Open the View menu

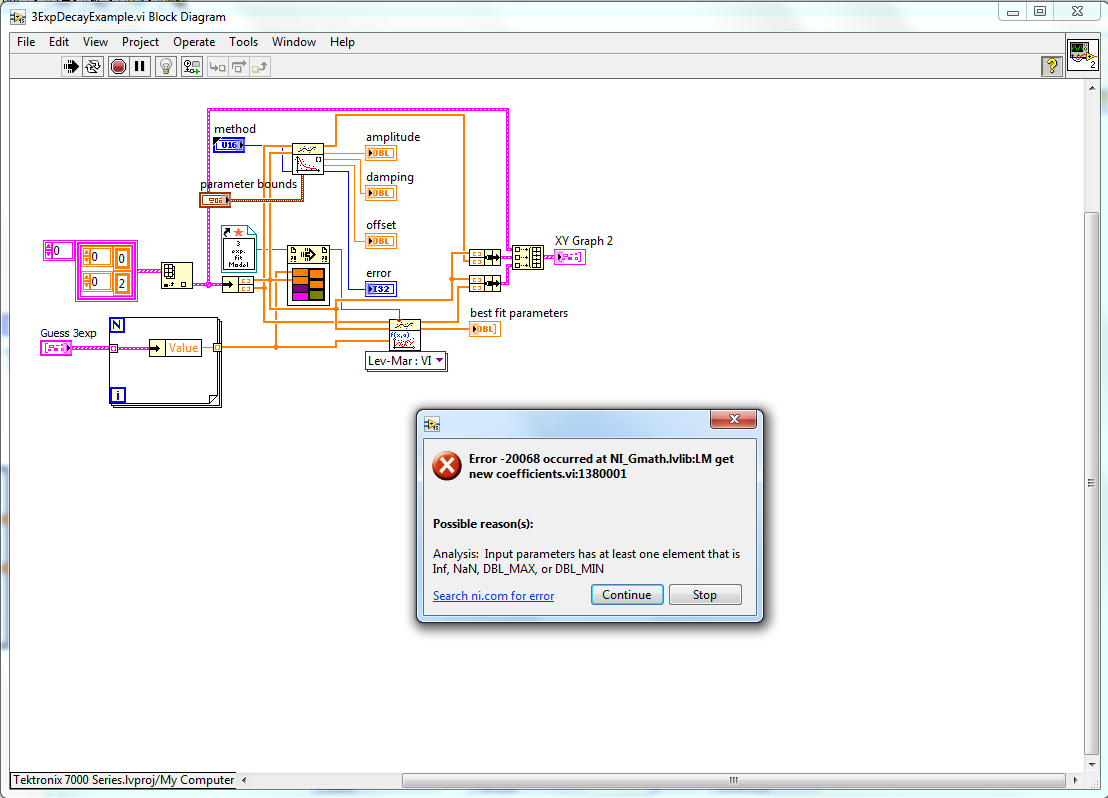[95, 42]
